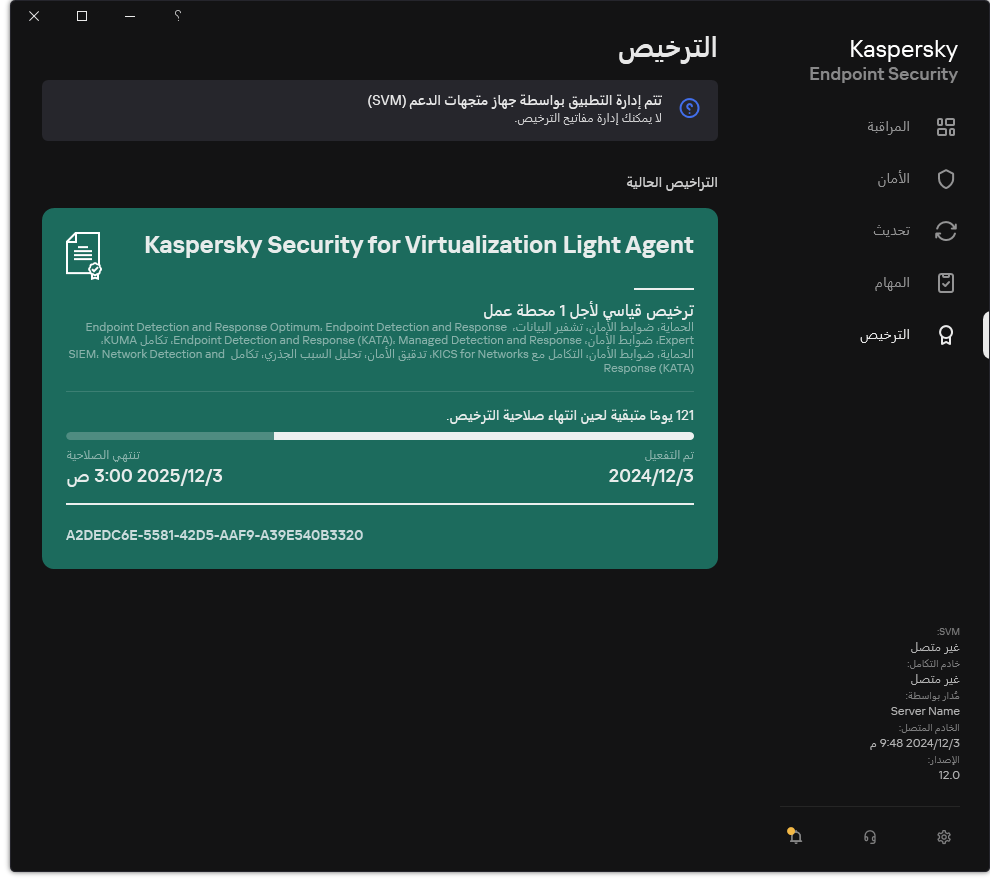Open the المراقبة section tab

click(x=890, y=127)
